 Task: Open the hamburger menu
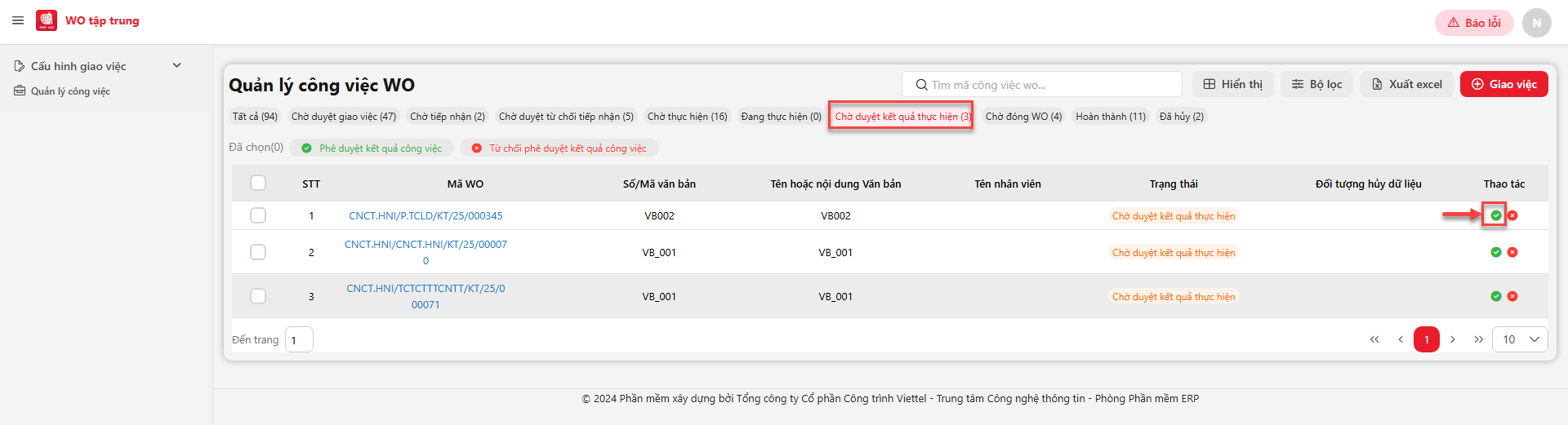click(x=18, y=20)
